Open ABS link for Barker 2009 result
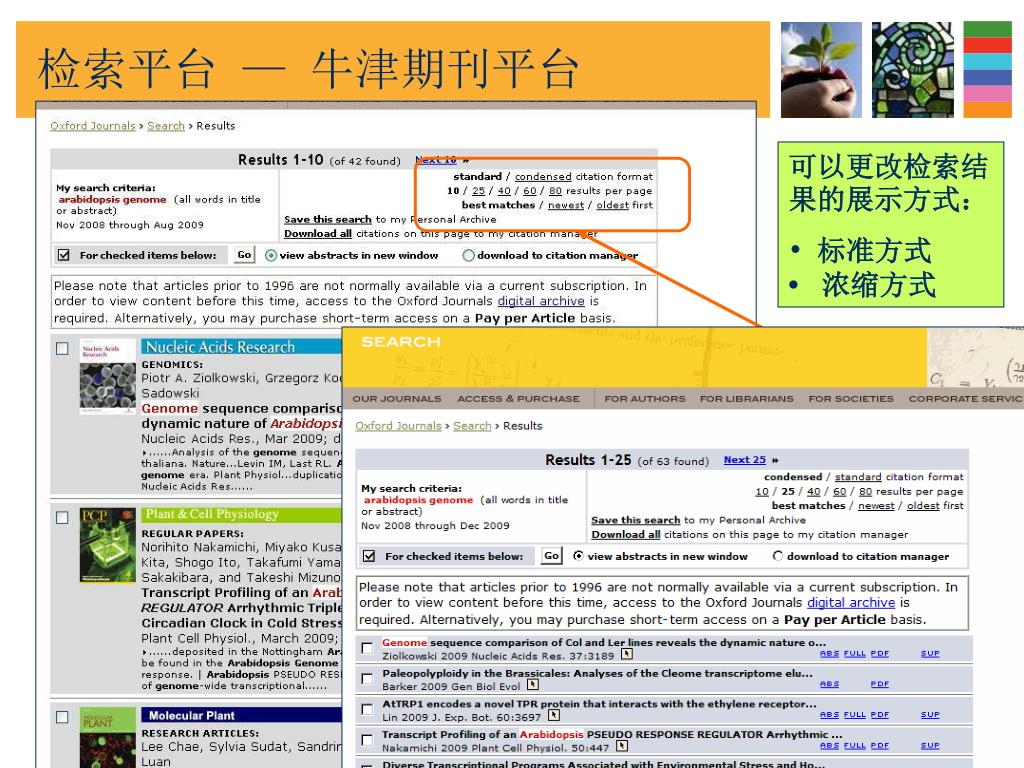Viewport: 1024px width, 768px height. coord(829,684)
